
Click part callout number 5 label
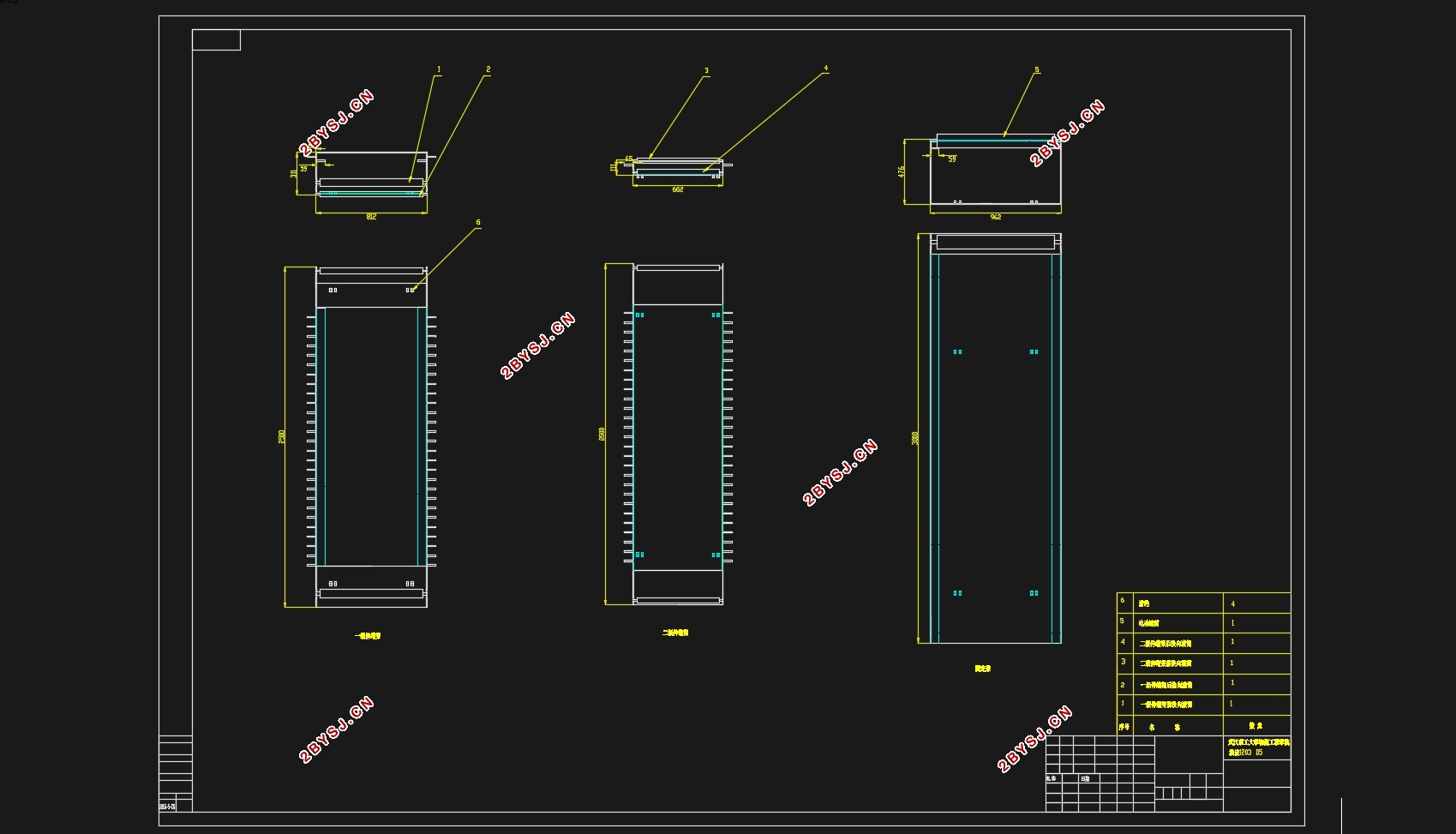click(1037, 70)
